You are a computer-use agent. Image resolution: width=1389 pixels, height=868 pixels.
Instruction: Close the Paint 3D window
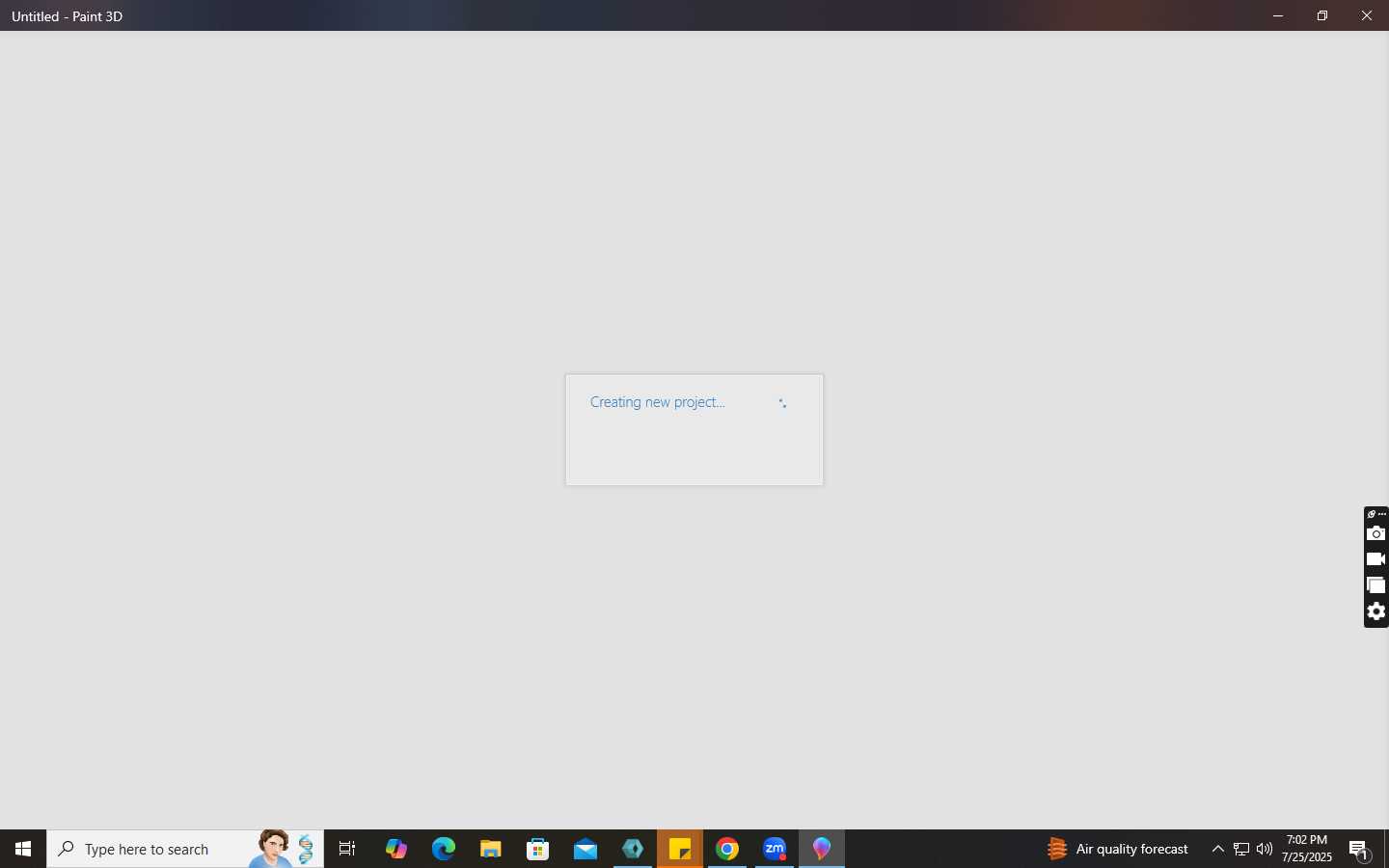[1367, 15]
